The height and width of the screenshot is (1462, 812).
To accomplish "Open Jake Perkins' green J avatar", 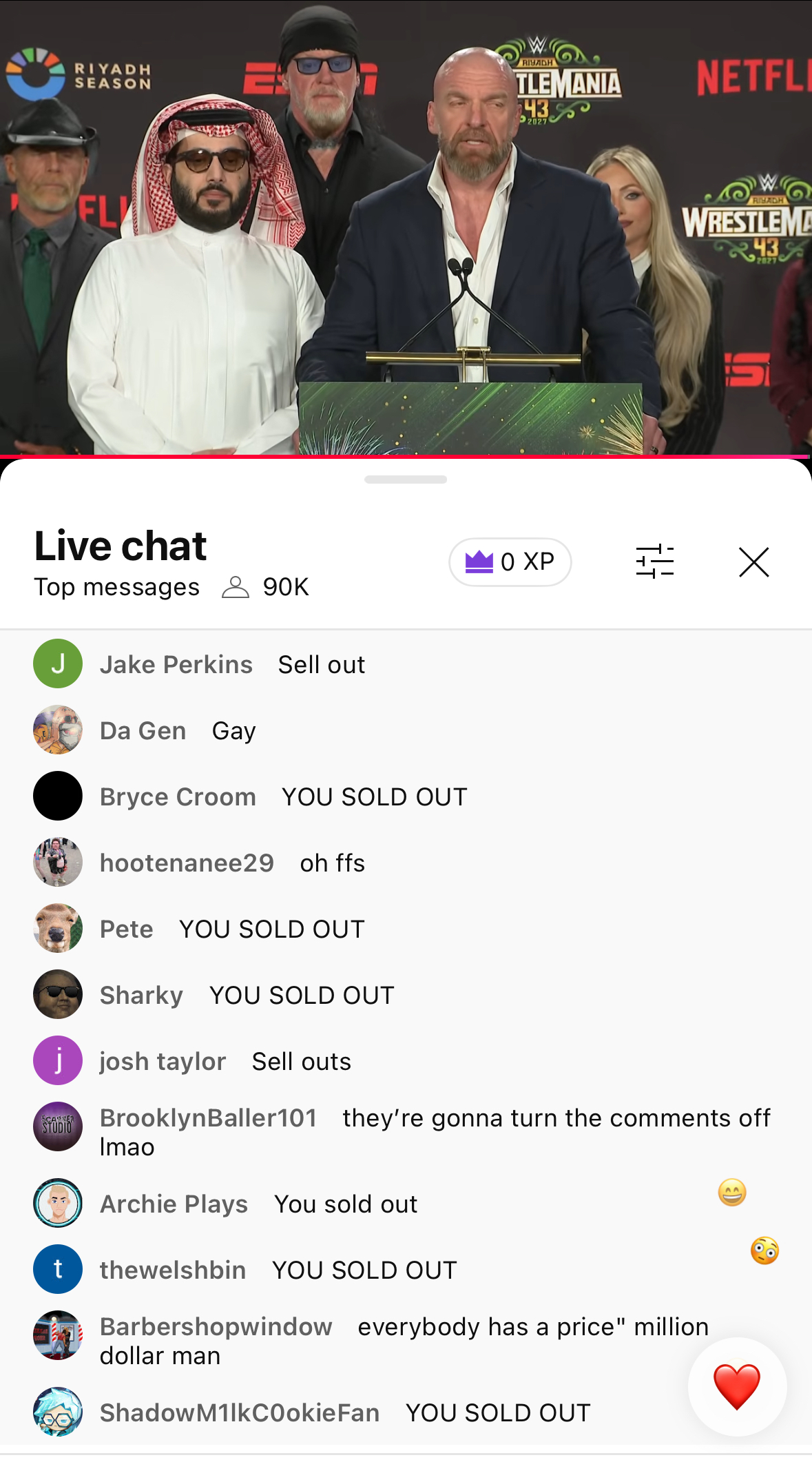I will click(x=58, y=663).
